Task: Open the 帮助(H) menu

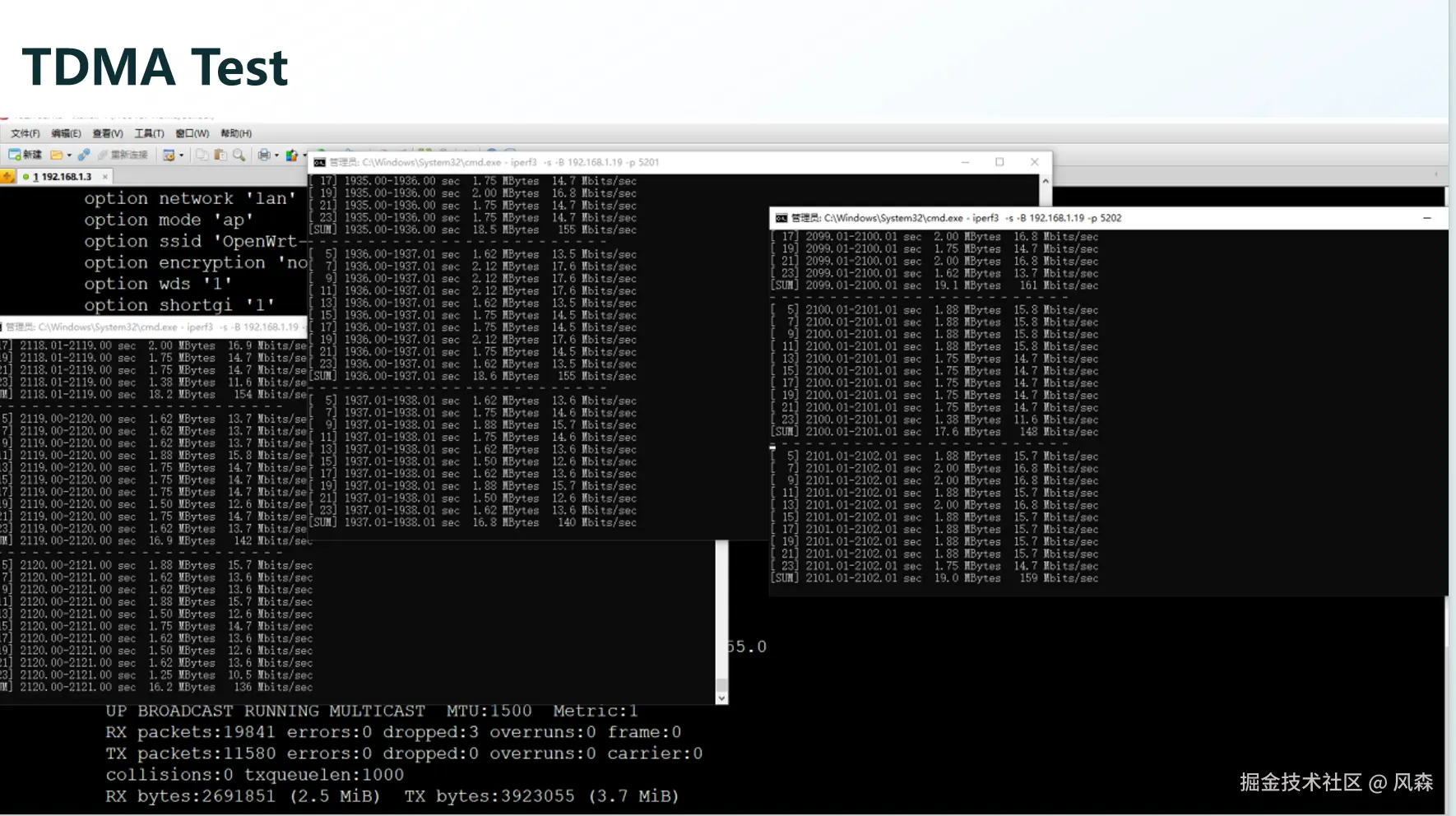Action: coord(236,133)
